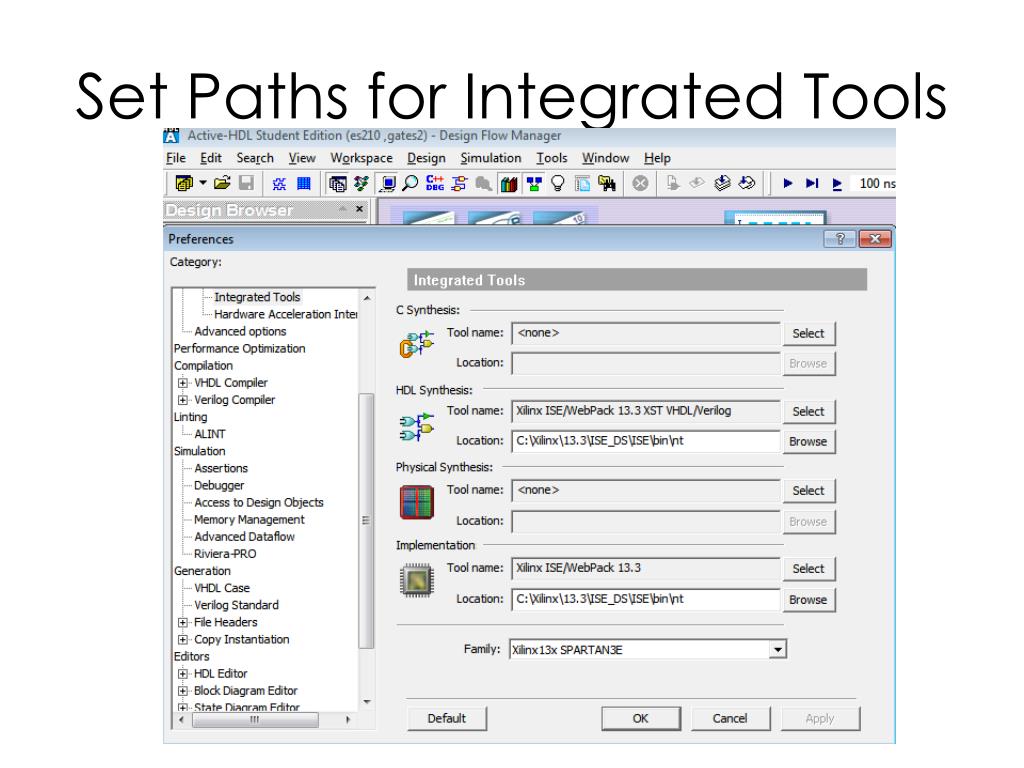Open the dropdown arrow beside New Workspace icon
This screenshot has width=1024, height=768.
(x=203, y=183)
